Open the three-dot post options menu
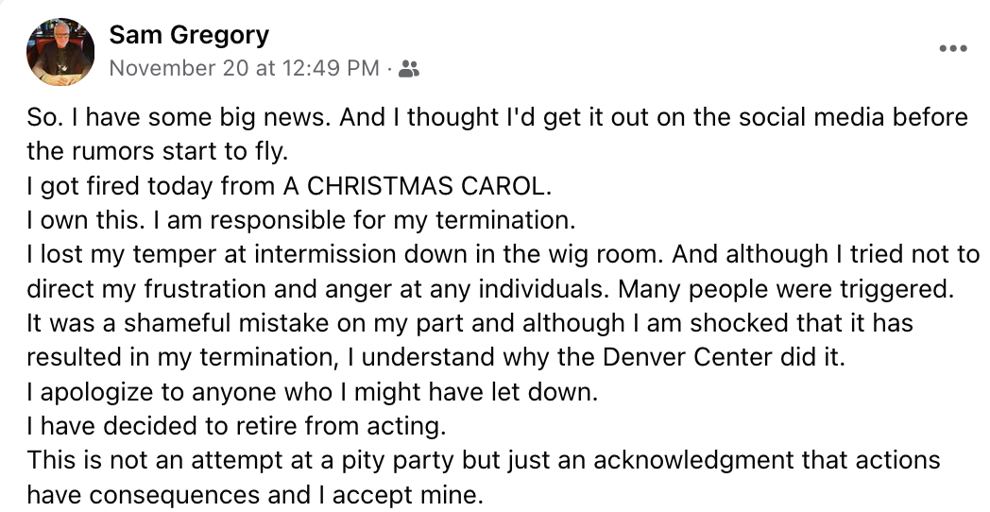This screenshot has height=512, width=990. click(x=953, y=49)
